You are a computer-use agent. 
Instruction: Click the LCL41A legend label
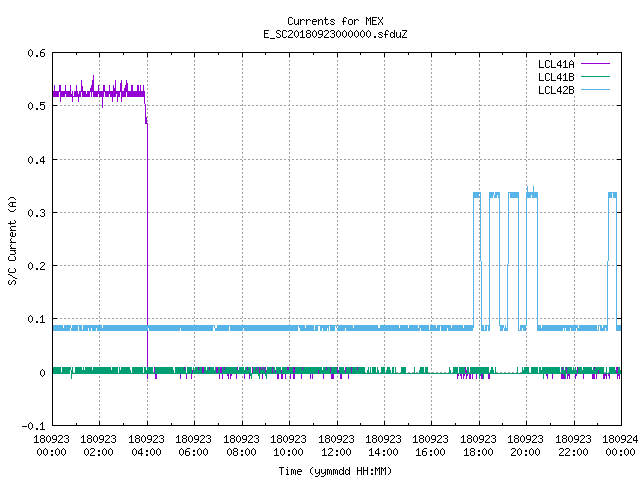point(556,64)
